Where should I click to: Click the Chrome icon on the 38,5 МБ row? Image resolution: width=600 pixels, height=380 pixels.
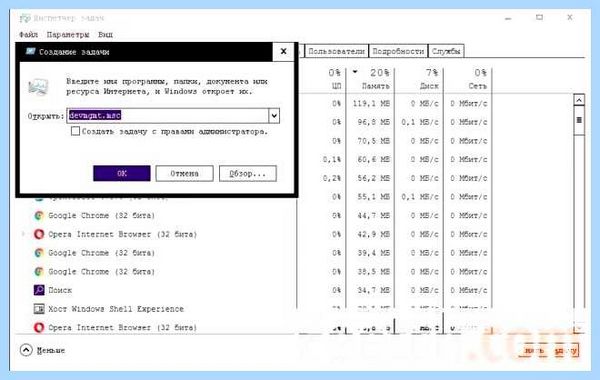tap(39, 271)
